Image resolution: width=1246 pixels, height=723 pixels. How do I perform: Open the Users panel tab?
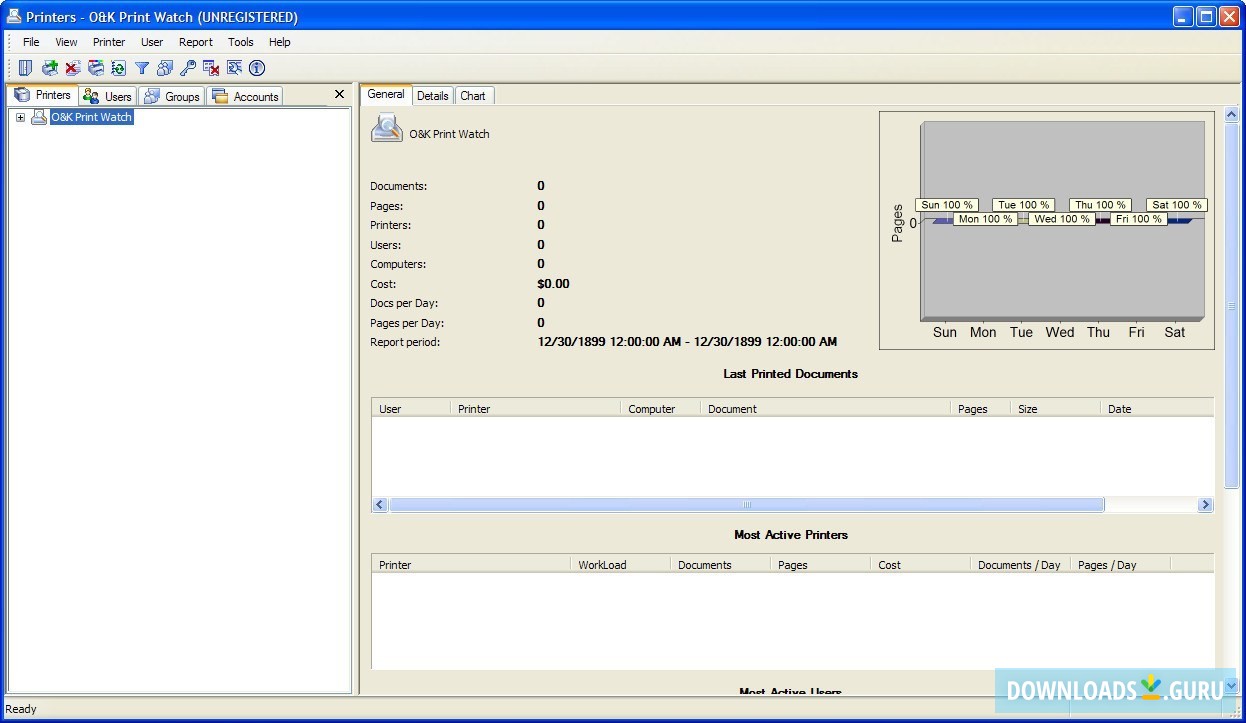[108, 96]
